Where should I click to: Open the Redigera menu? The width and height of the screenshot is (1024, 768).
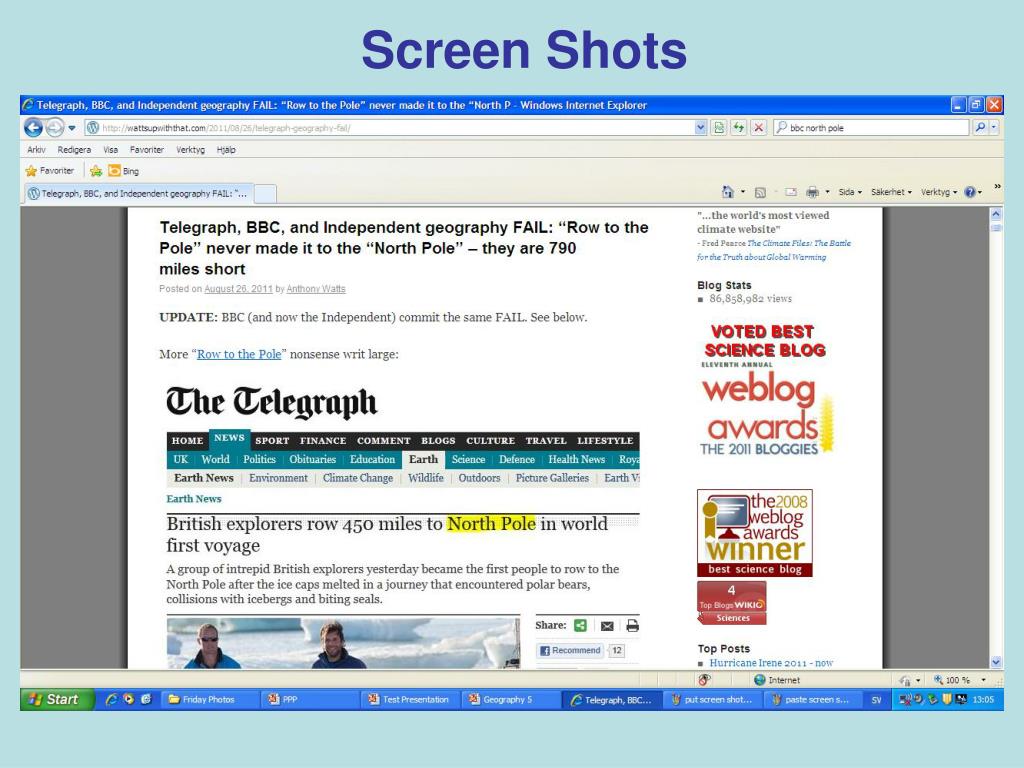coord(74,150)
